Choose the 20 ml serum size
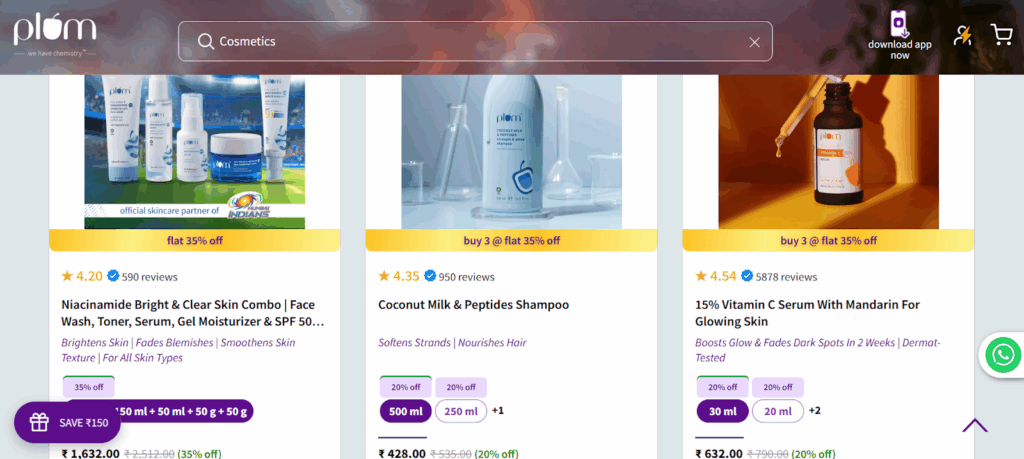Image resolution: width=1024 pixels, height=459 pixels. click(x=778, y=411)
